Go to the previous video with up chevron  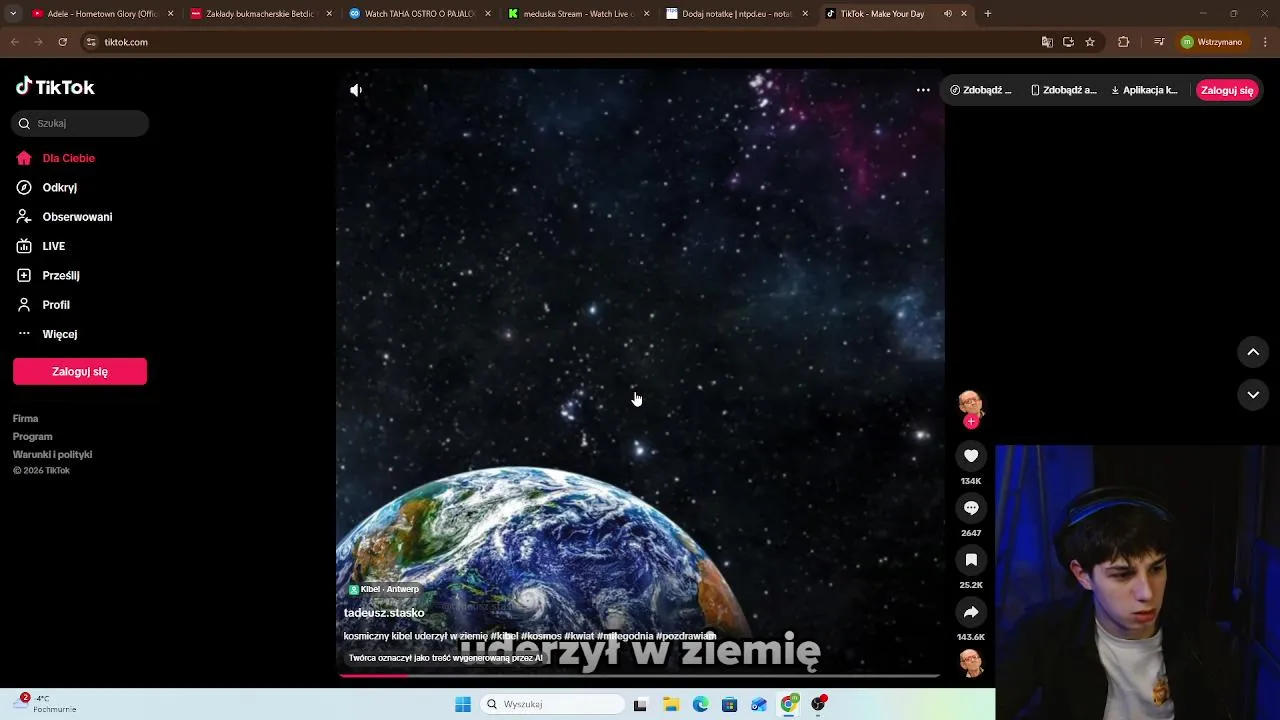pyautogui.click(x=1253, y=352)
